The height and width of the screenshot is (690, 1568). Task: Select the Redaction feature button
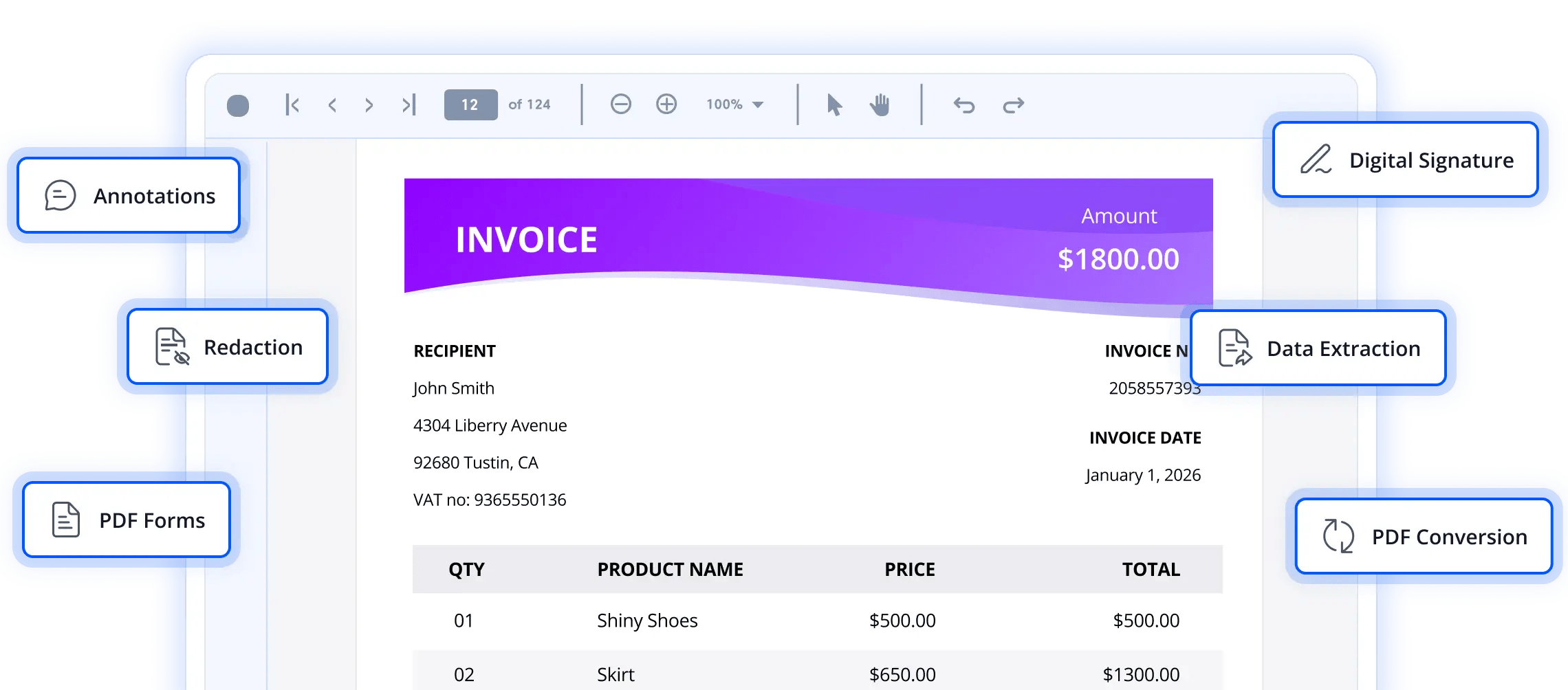228,347
